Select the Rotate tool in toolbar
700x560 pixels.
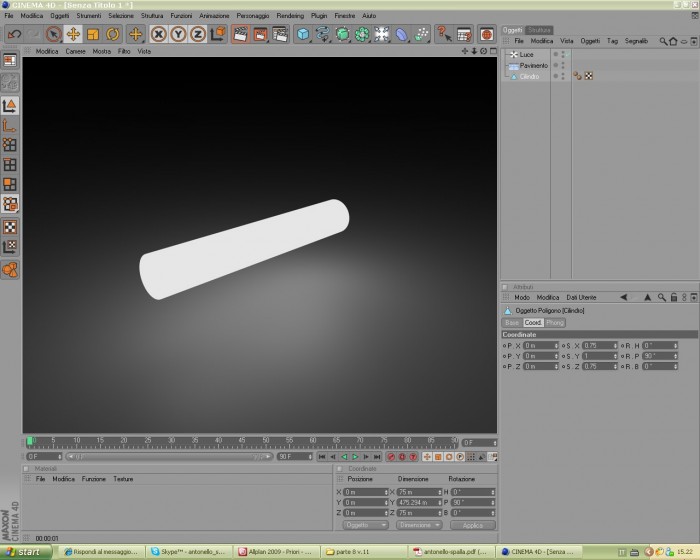coord(112,34)
